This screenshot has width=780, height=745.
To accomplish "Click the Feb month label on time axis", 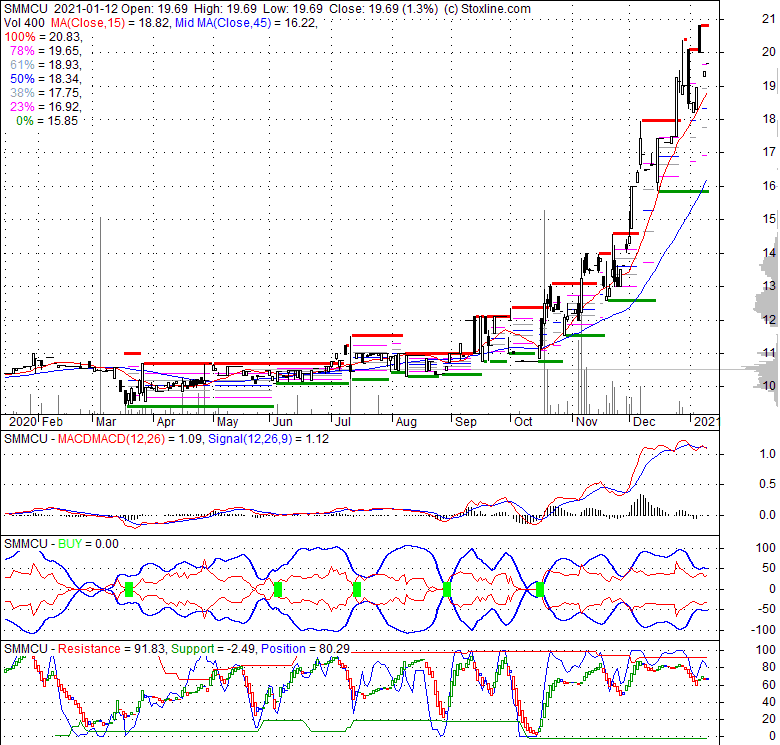I will click(x=52, y=422).
